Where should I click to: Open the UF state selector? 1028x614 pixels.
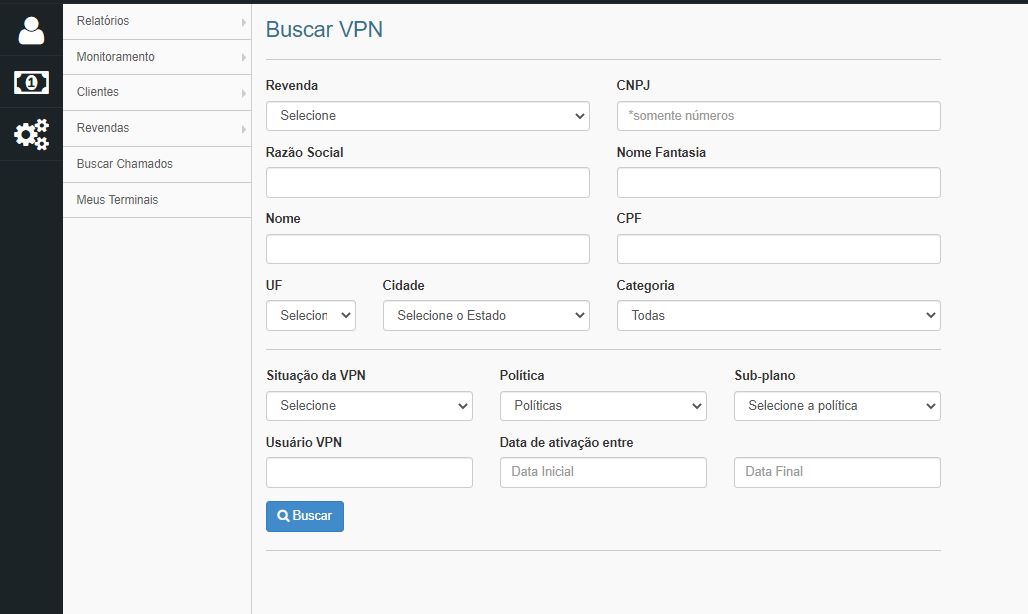pos(310,315)
